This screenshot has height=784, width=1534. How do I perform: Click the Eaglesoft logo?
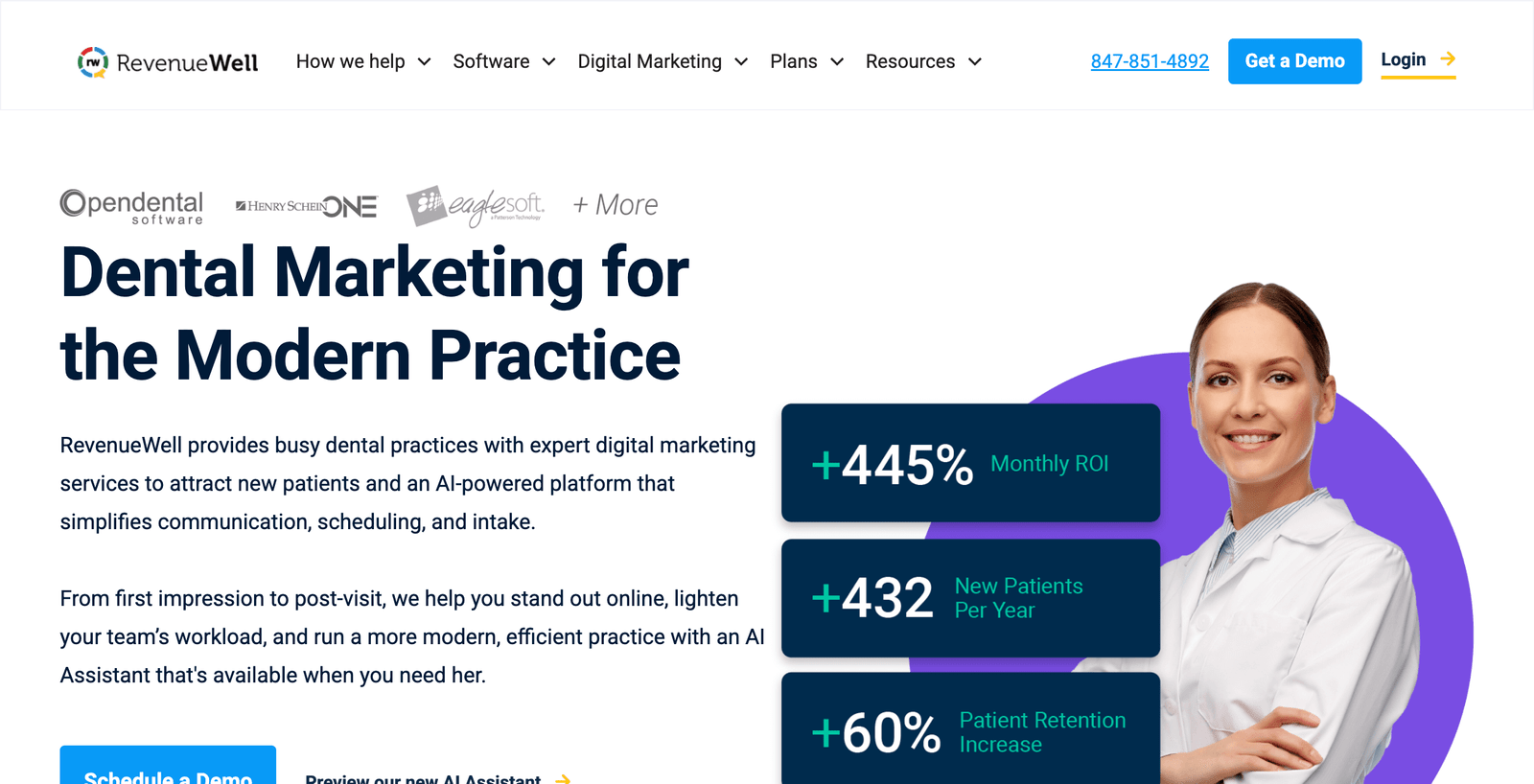click(476, 206)
